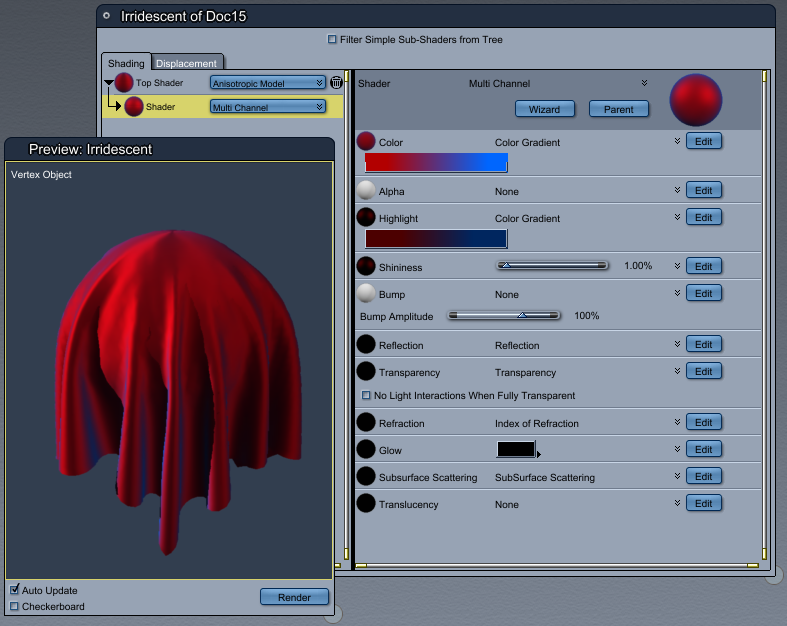Screen dimensions: 787x626
Task: Click the Refraction channel sphere icon
Action: point(366,422)
